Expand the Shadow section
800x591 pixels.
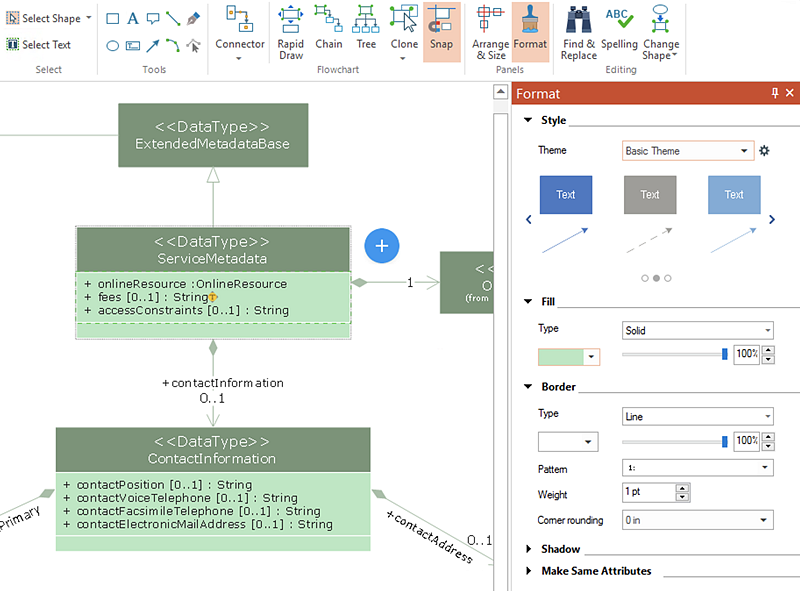click(529, 549)
